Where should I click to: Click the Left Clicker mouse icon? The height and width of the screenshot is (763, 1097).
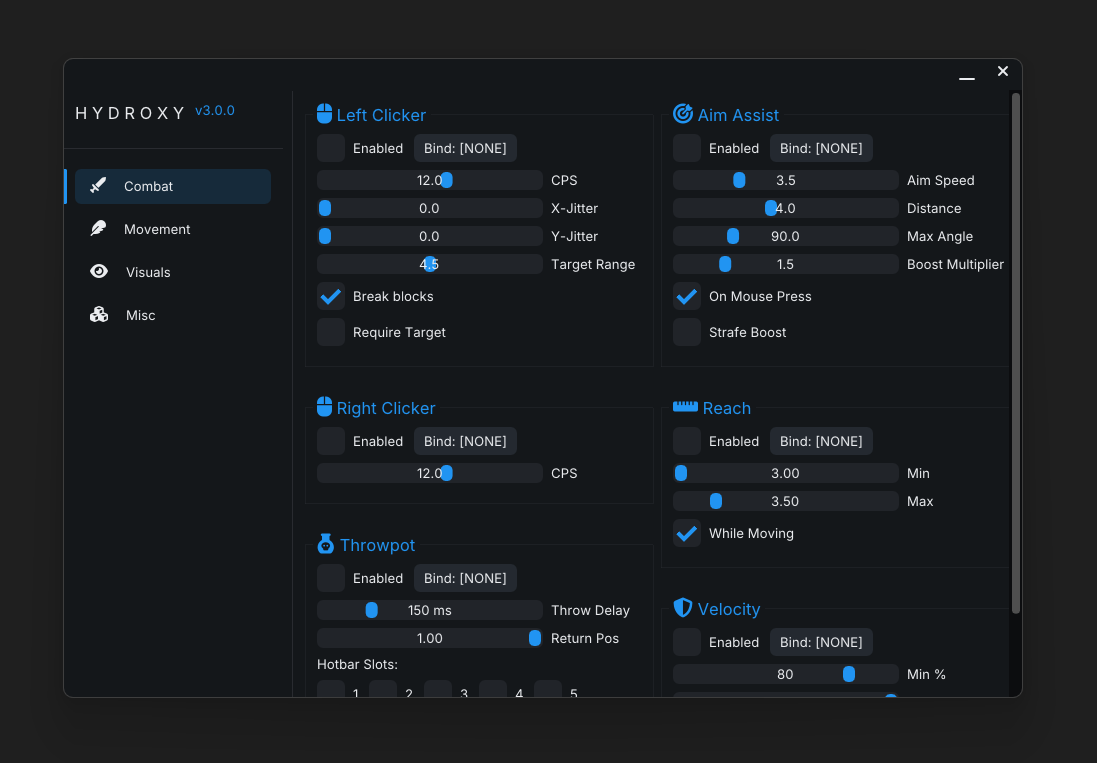(x=324, y=113)
